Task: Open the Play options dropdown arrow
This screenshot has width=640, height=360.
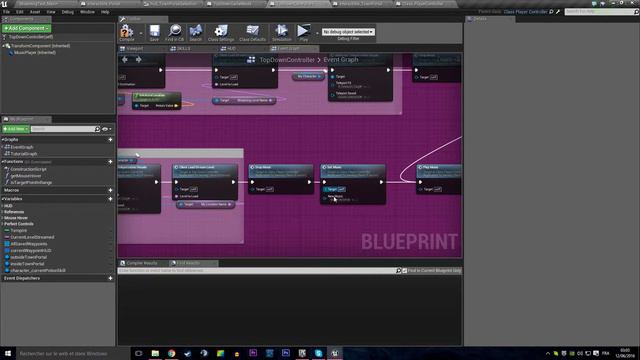Action: pyautogui.click(x=317, y=33)
